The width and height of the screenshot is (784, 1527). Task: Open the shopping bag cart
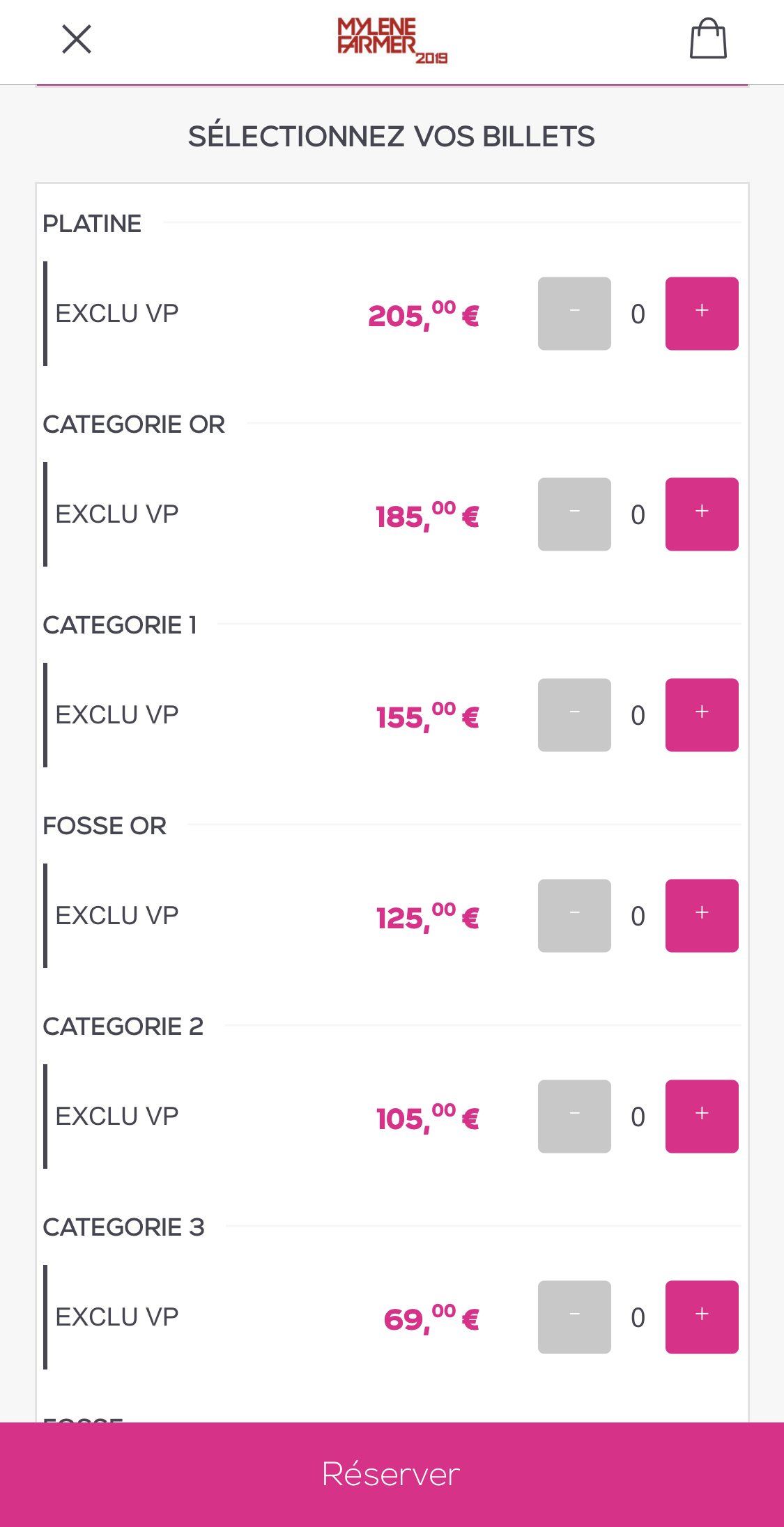[x=708, y=39]
